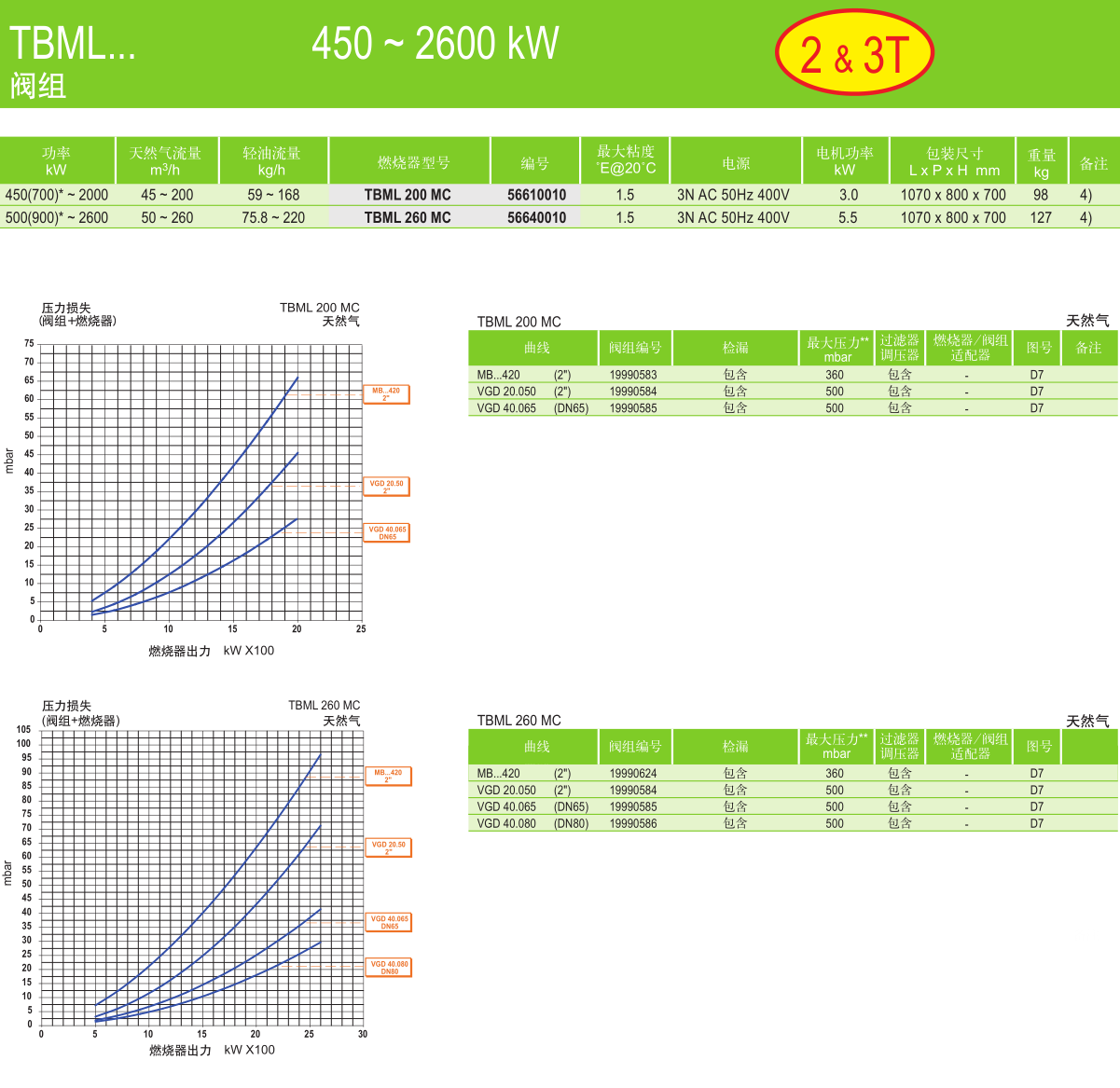Click valve code 19990624 in TBML 260 MC table
Screen dimensions: 1120x1088
pyautogui.click(x=633, y=774)
